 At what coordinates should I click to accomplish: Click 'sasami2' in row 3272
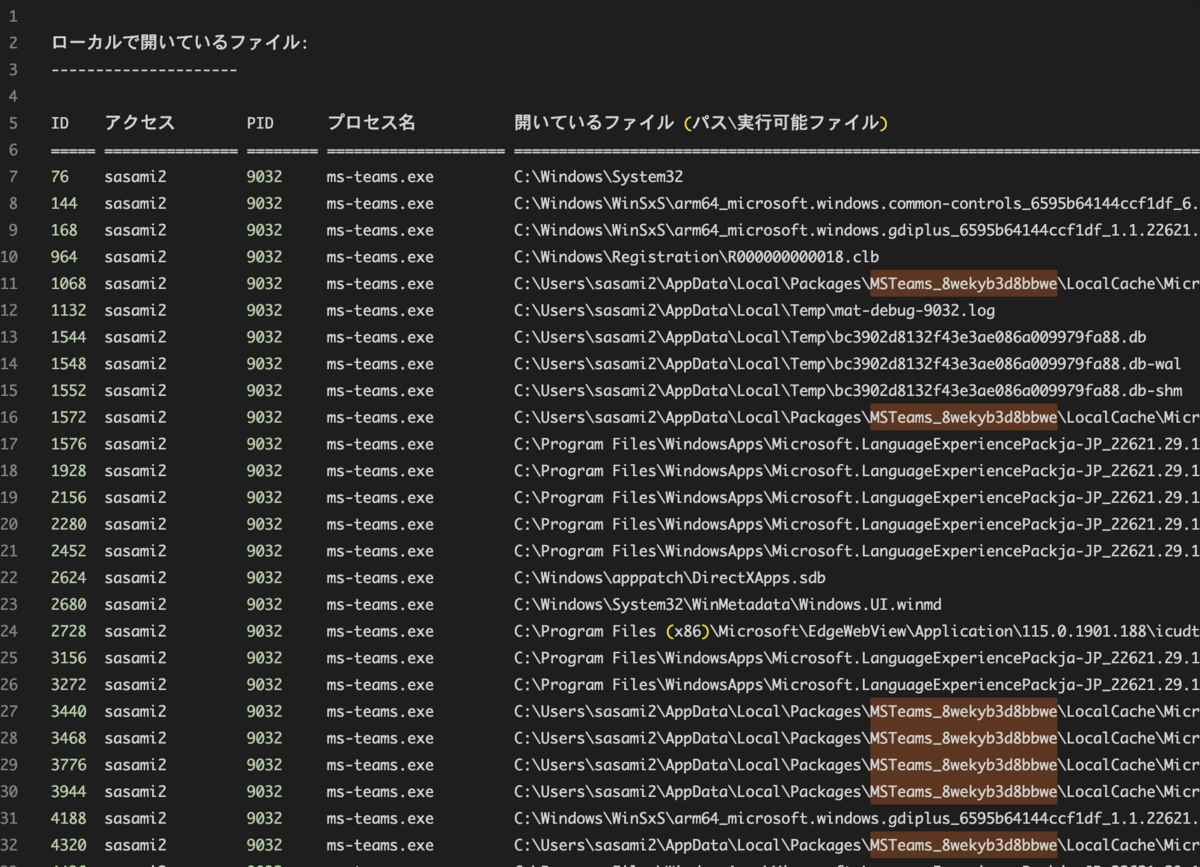[x=135, y=685]
